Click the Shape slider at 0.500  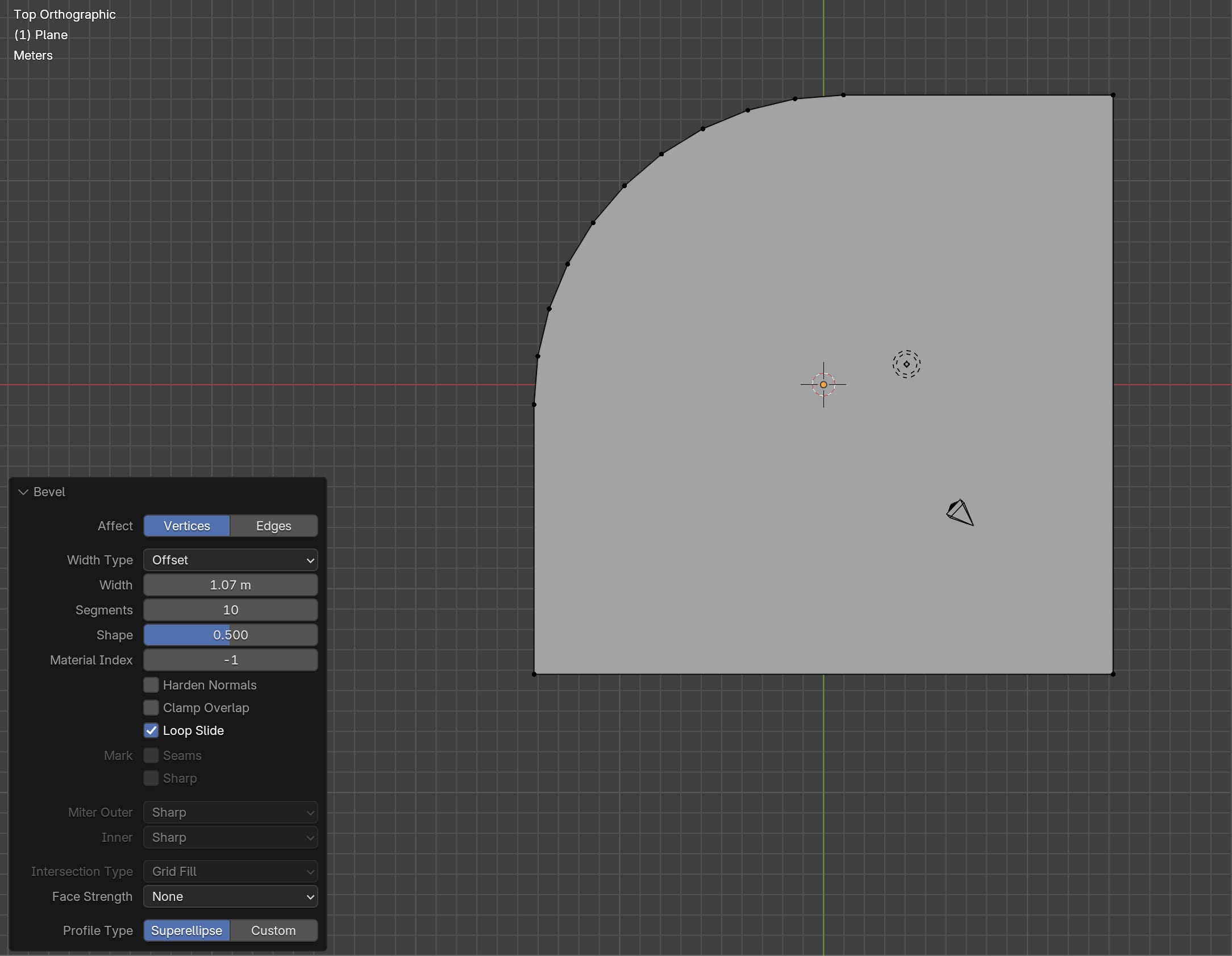point(231,635)
